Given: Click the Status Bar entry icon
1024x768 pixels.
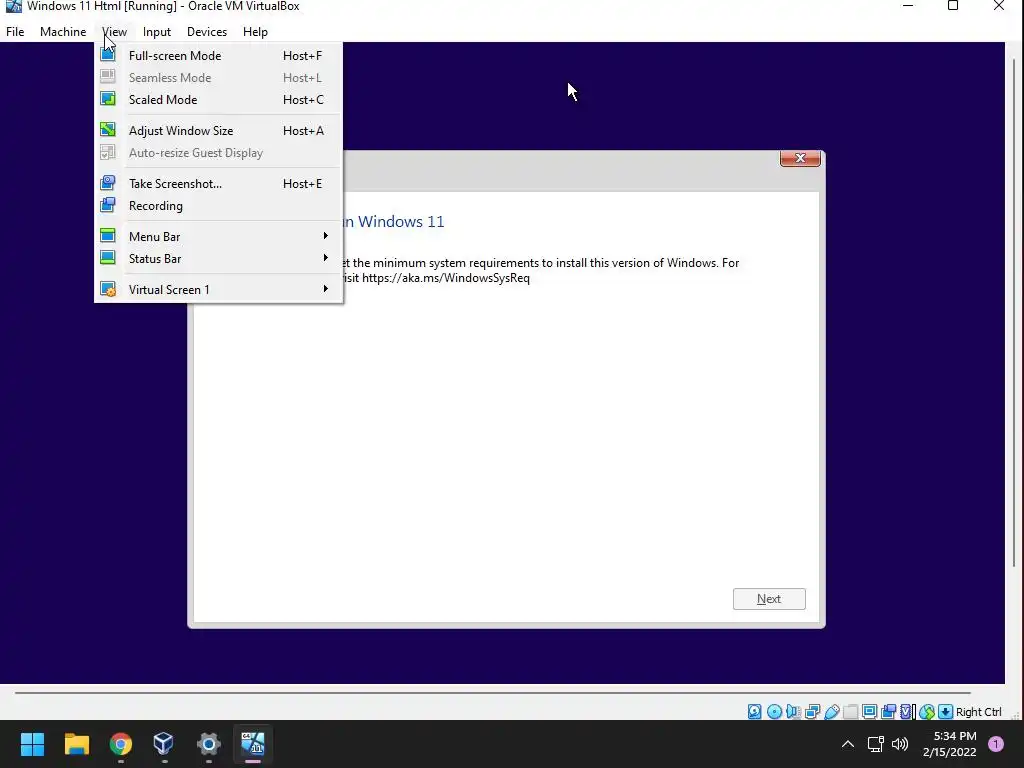Looking at the screenshot, I should tap(108, 258).
